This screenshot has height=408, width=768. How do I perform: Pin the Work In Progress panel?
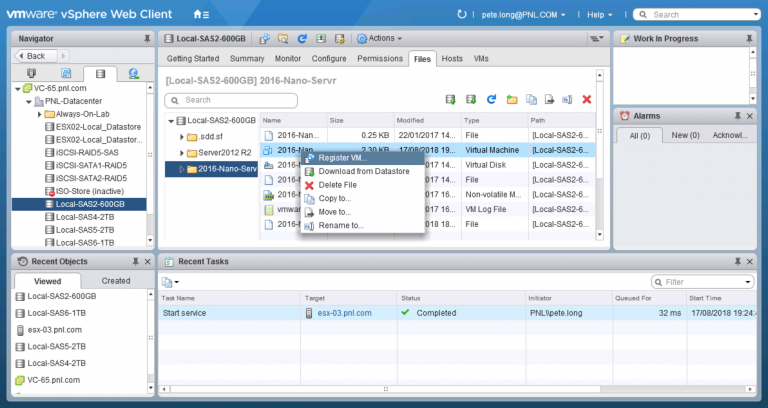749,39
